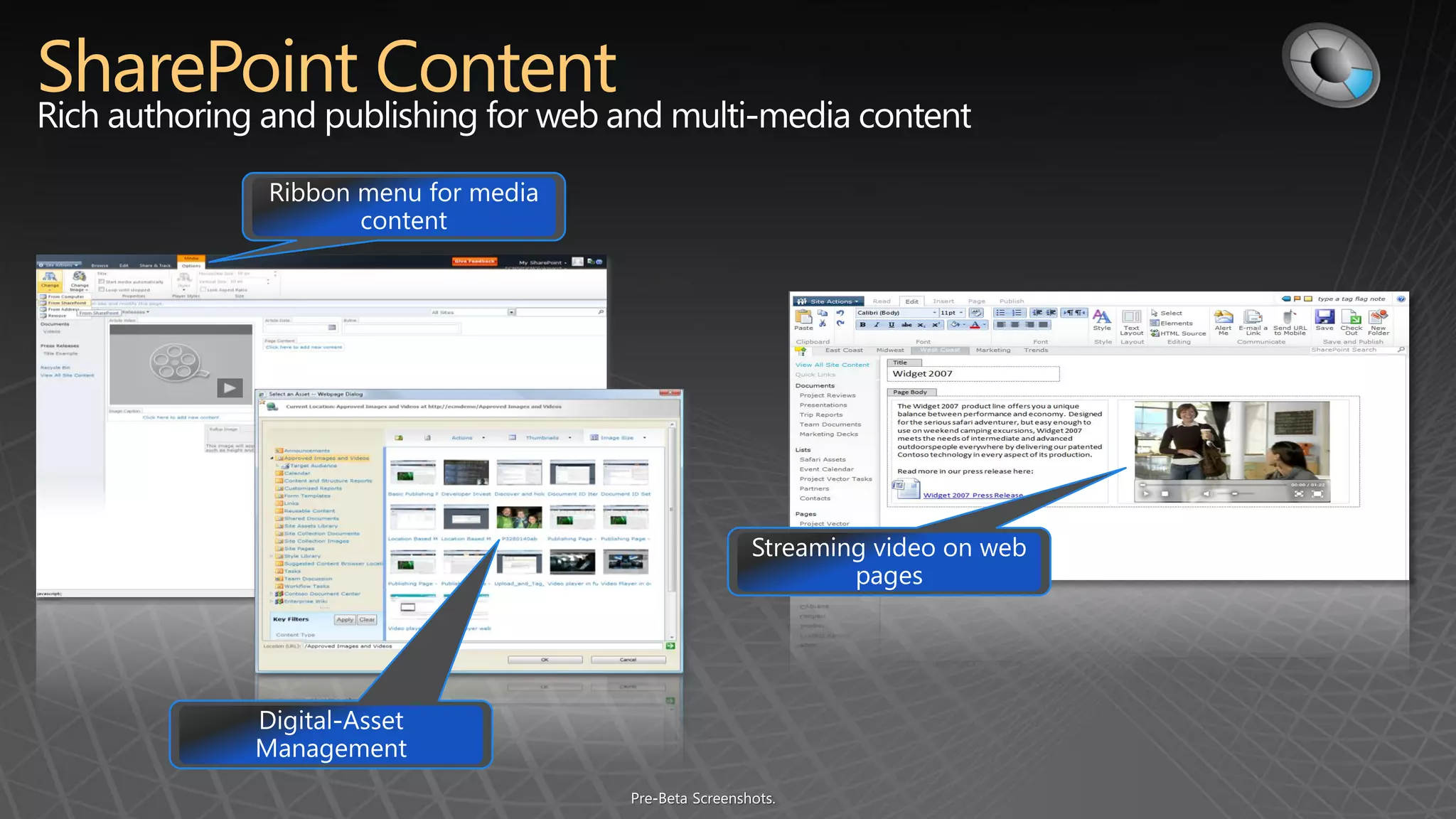Image resolution: width=1456 pixels, height=819 pixels.
Task: Click the Text Layout icon
Action: [1131, 318]
